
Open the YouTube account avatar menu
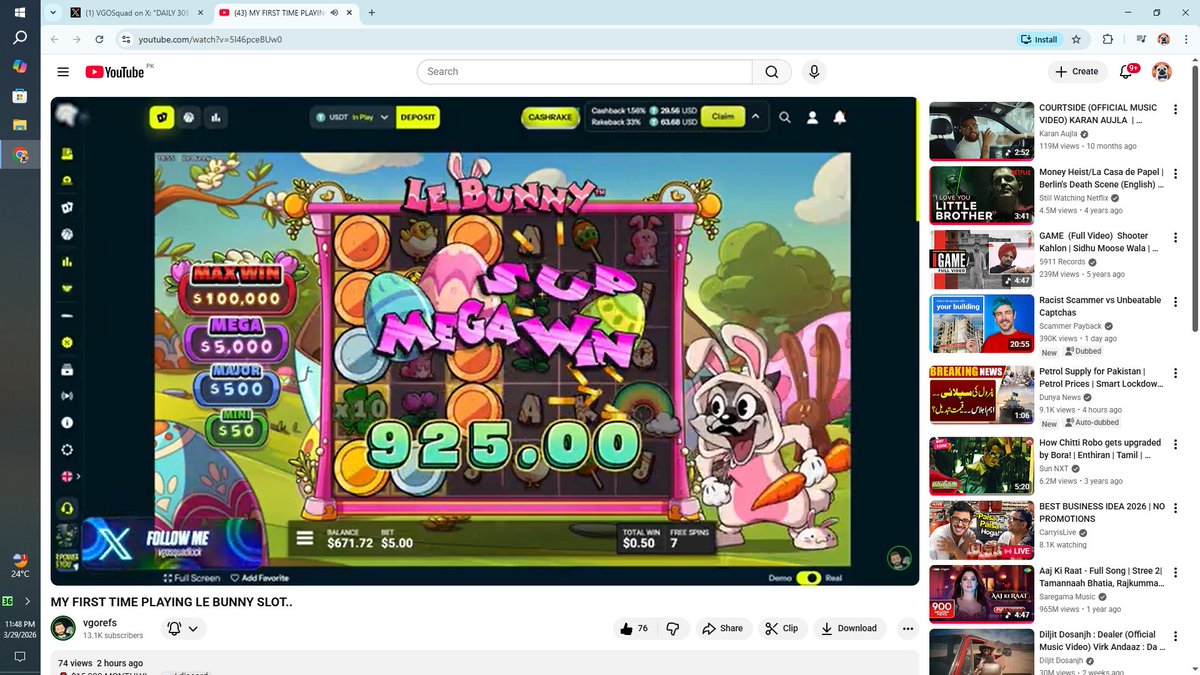pos(1162,72)
